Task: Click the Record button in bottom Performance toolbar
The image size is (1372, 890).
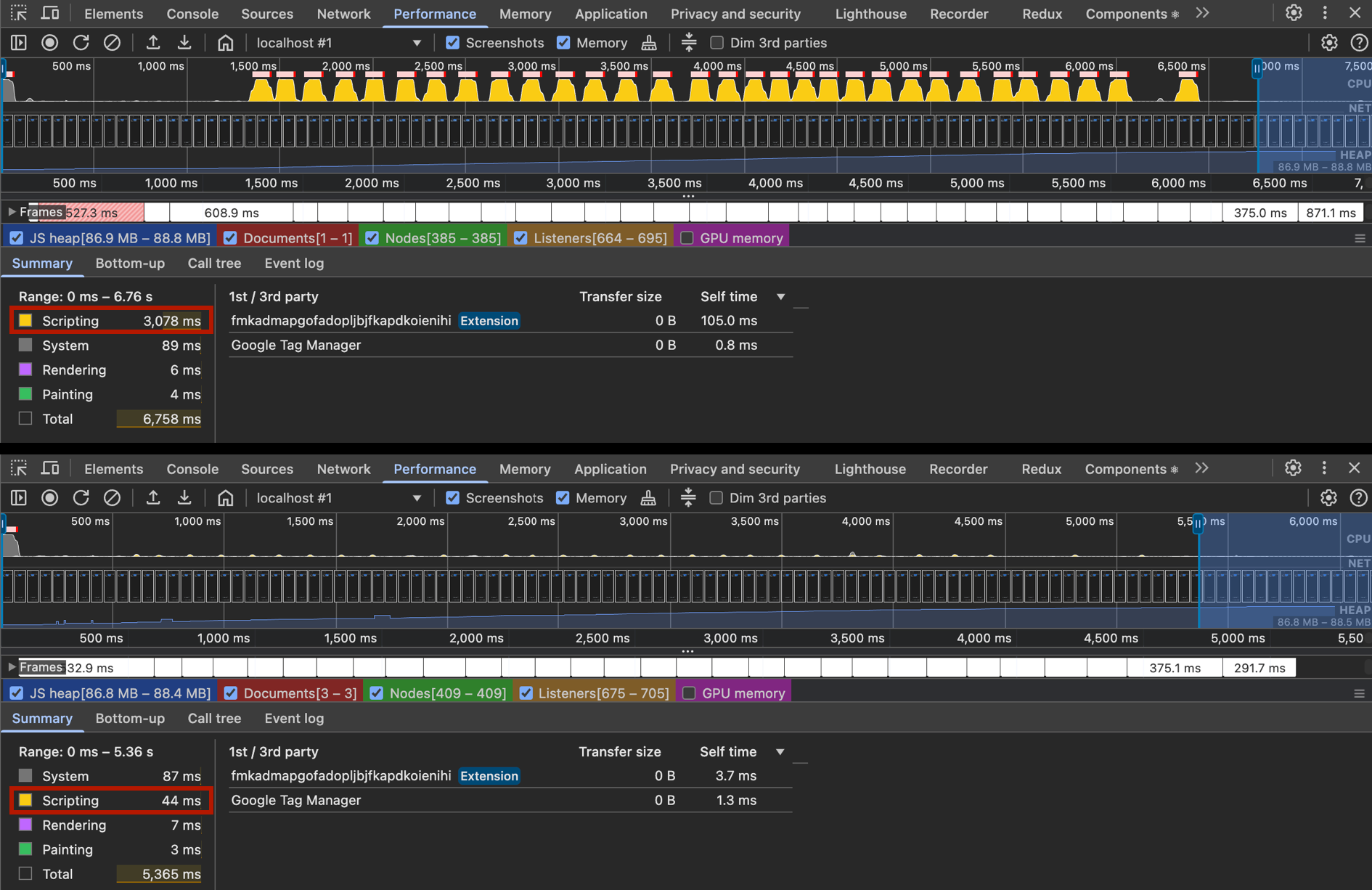Action: [x=49, y=498]
